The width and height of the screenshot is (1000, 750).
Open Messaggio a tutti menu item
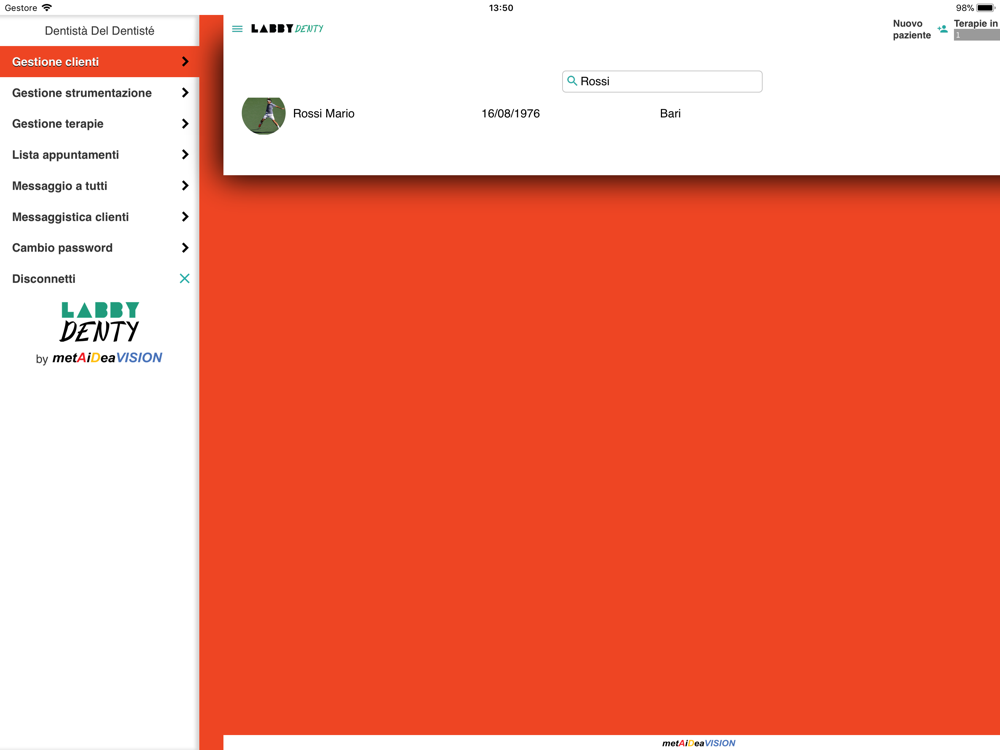[x=99, y=186]
